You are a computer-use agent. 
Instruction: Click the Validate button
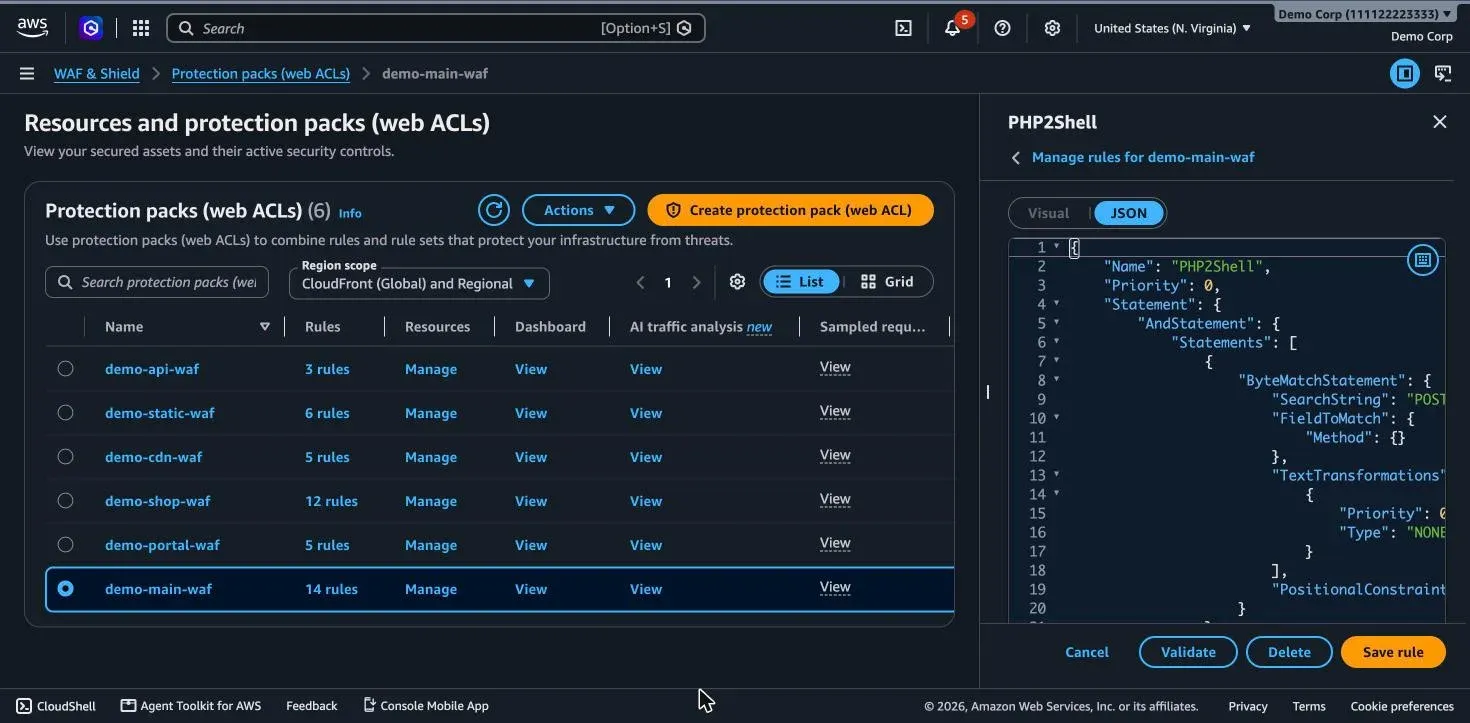(x=1188, y=652)
